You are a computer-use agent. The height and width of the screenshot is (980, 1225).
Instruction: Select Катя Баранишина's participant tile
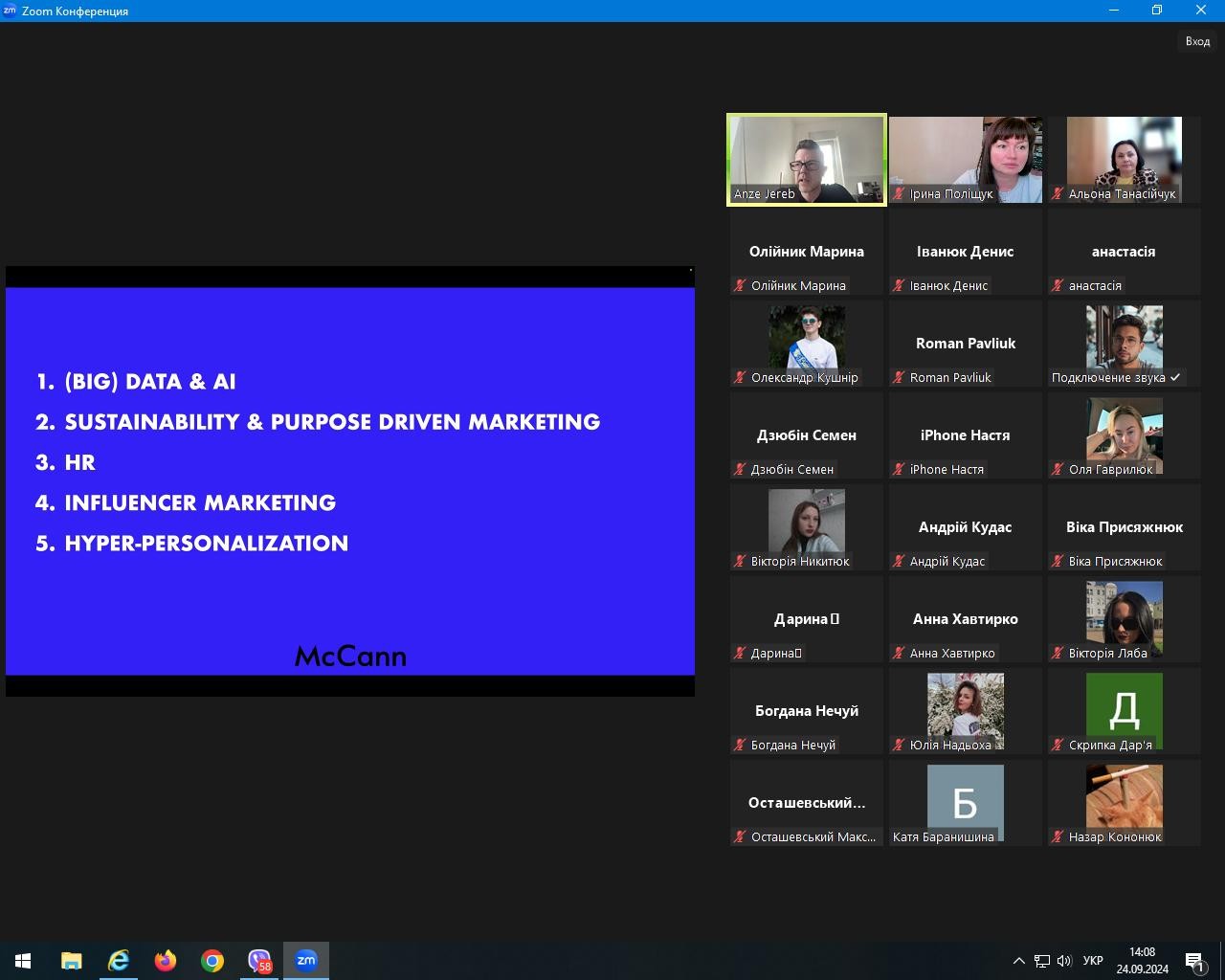(965, 802)
